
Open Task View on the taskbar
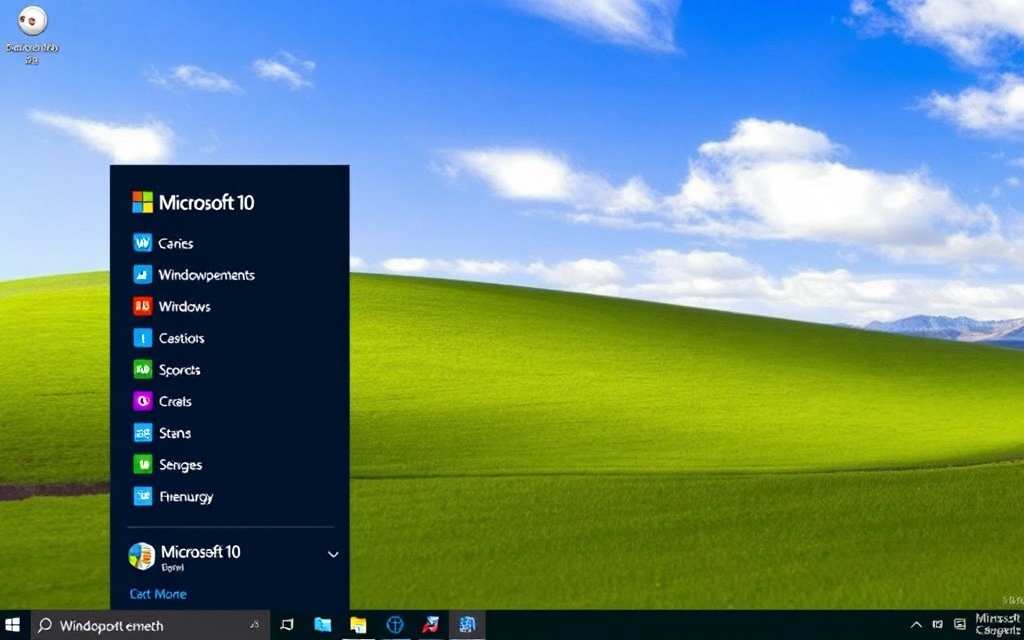point(287,625)
